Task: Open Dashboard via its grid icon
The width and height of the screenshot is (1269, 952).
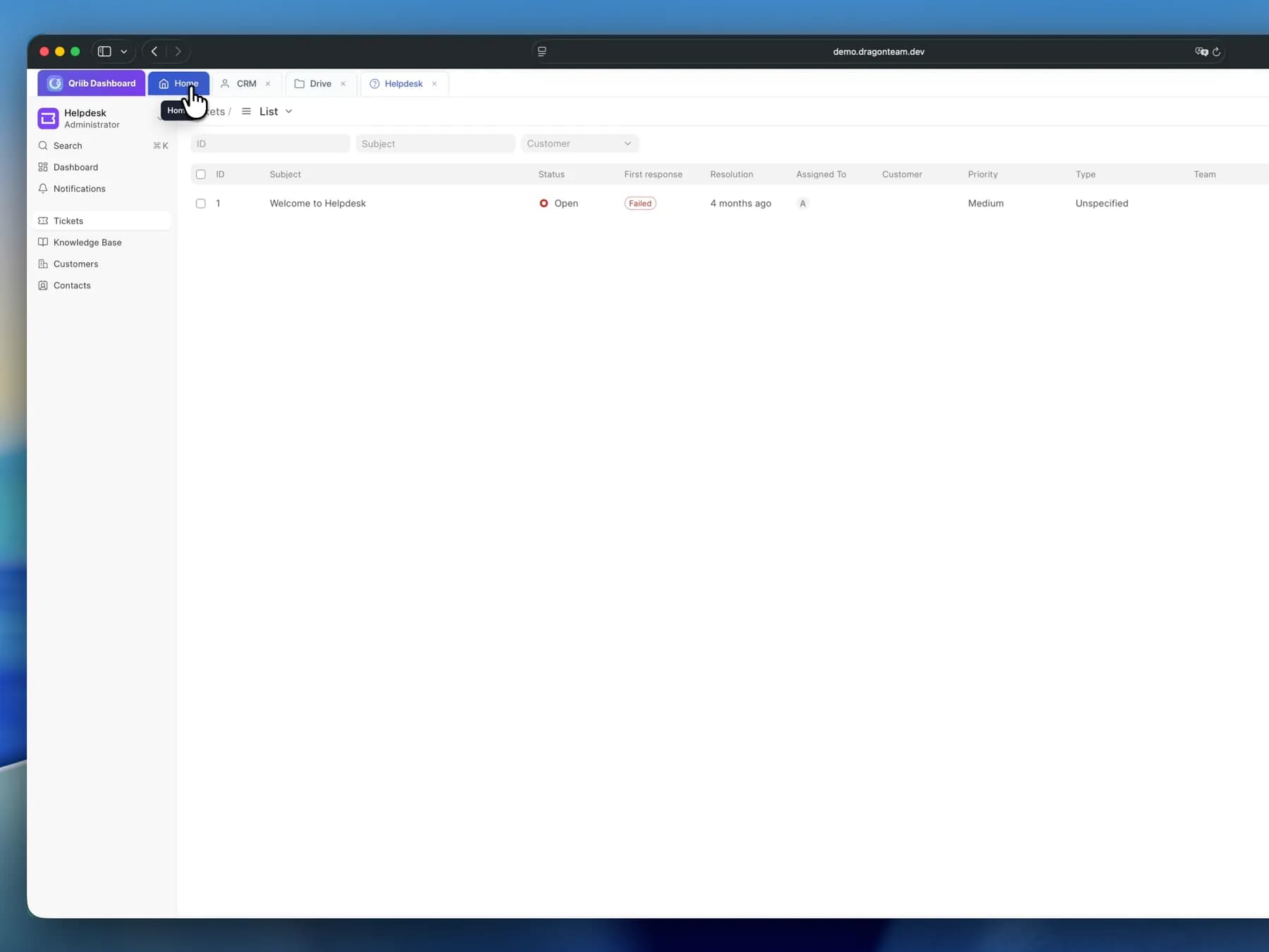Action: pyautogui.click(x=43, y=167)
